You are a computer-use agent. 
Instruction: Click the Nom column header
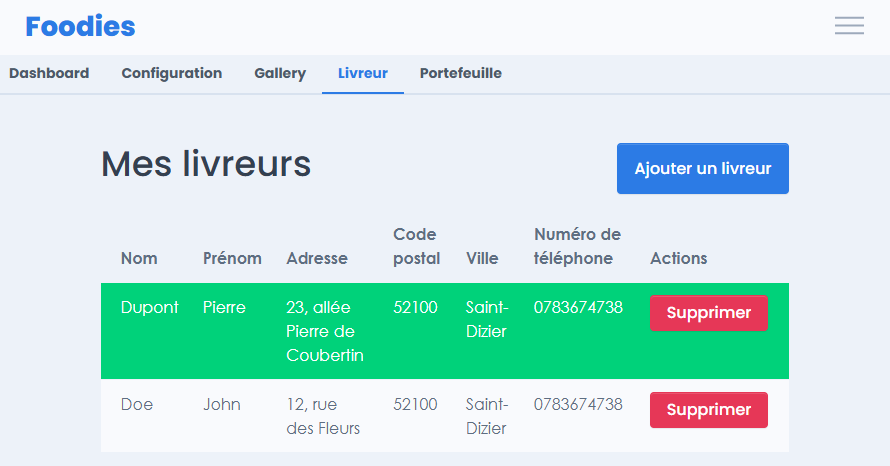click(139, 258)
